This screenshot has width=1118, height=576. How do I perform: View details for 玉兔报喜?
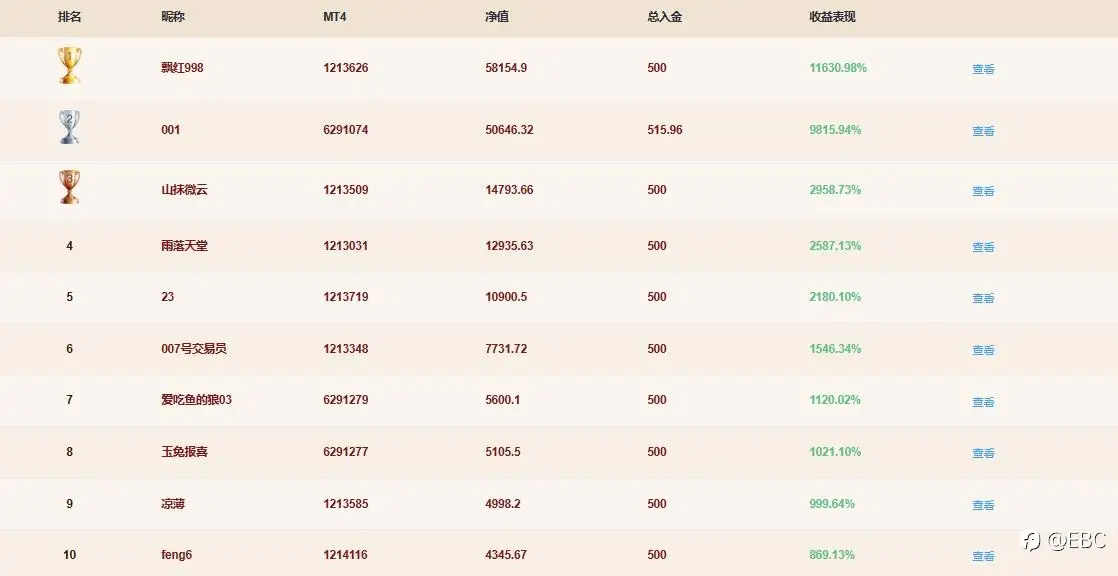pyautogui.click(x=983, y=453)
